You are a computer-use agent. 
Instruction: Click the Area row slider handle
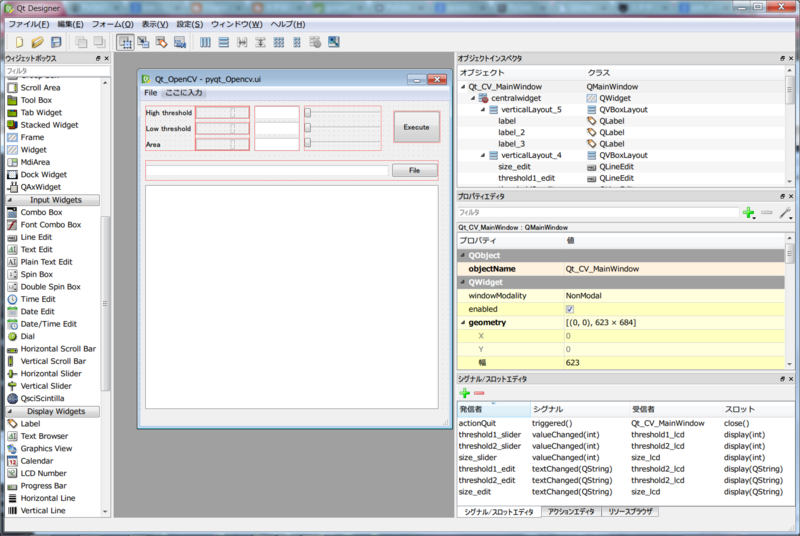tap(308, 143)
